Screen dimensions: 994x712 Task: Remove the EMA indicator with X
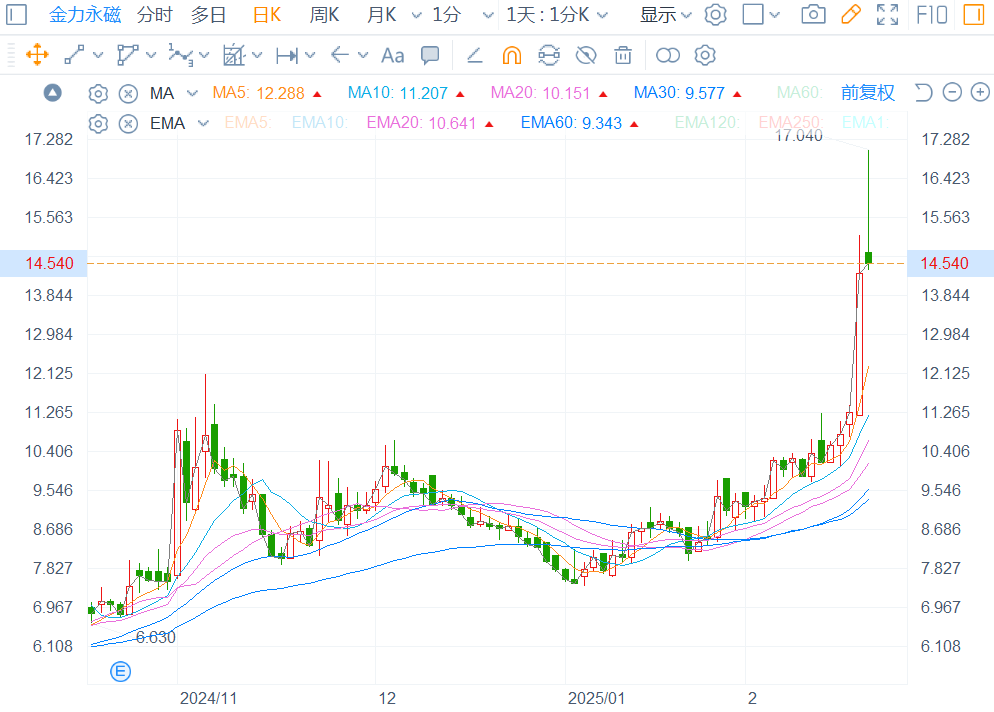(128, 124)
